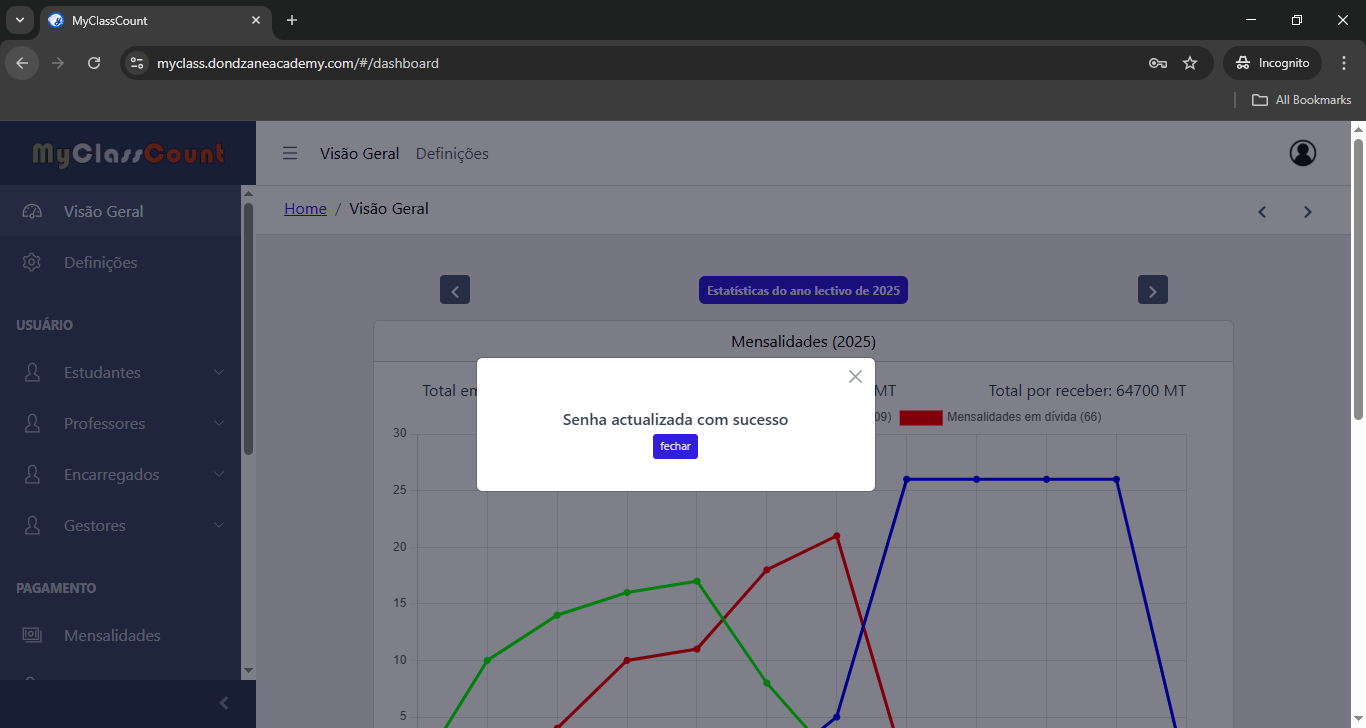
Task: Select the Visão Geral top navigation tab
Action: pyautogui.click(x=359, y=154)
